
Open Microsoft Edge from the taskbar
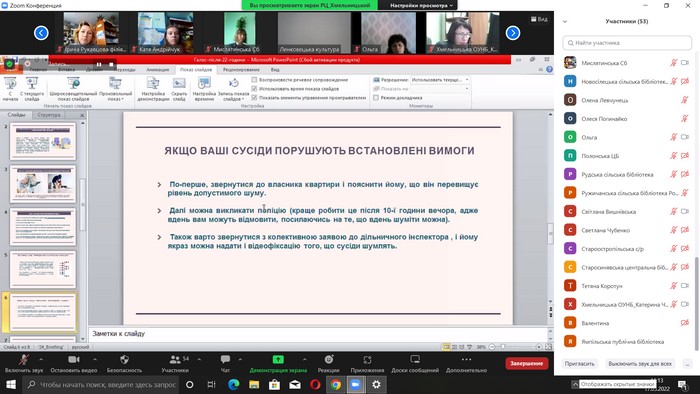click(x=233, y=384)
